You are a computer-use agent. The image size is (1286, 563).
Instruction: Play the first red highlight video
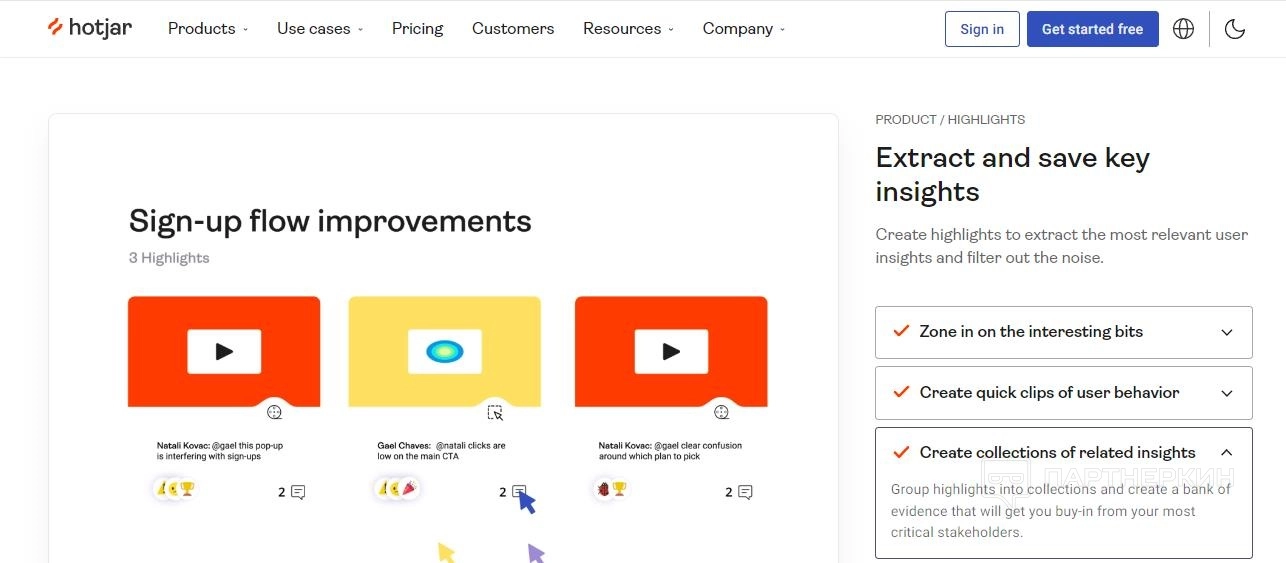224,351
